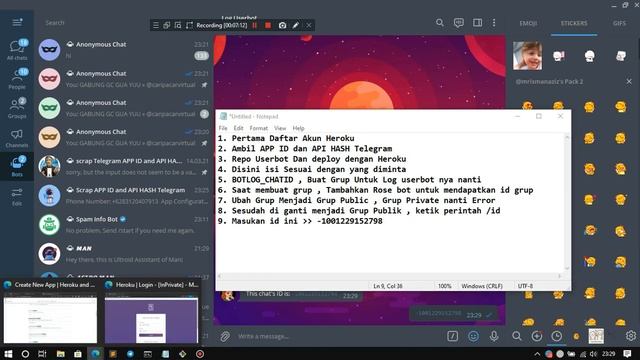The width and height of the screenshot is (640, 360).
Task: Open Notepad File menu
Action: (223, 128)
